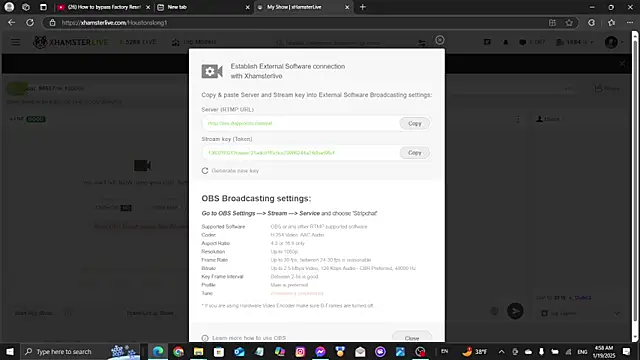Open the tokens balance dropdown
The height and width of the screenshot is (360, 640).
click(x=575, y=42)
